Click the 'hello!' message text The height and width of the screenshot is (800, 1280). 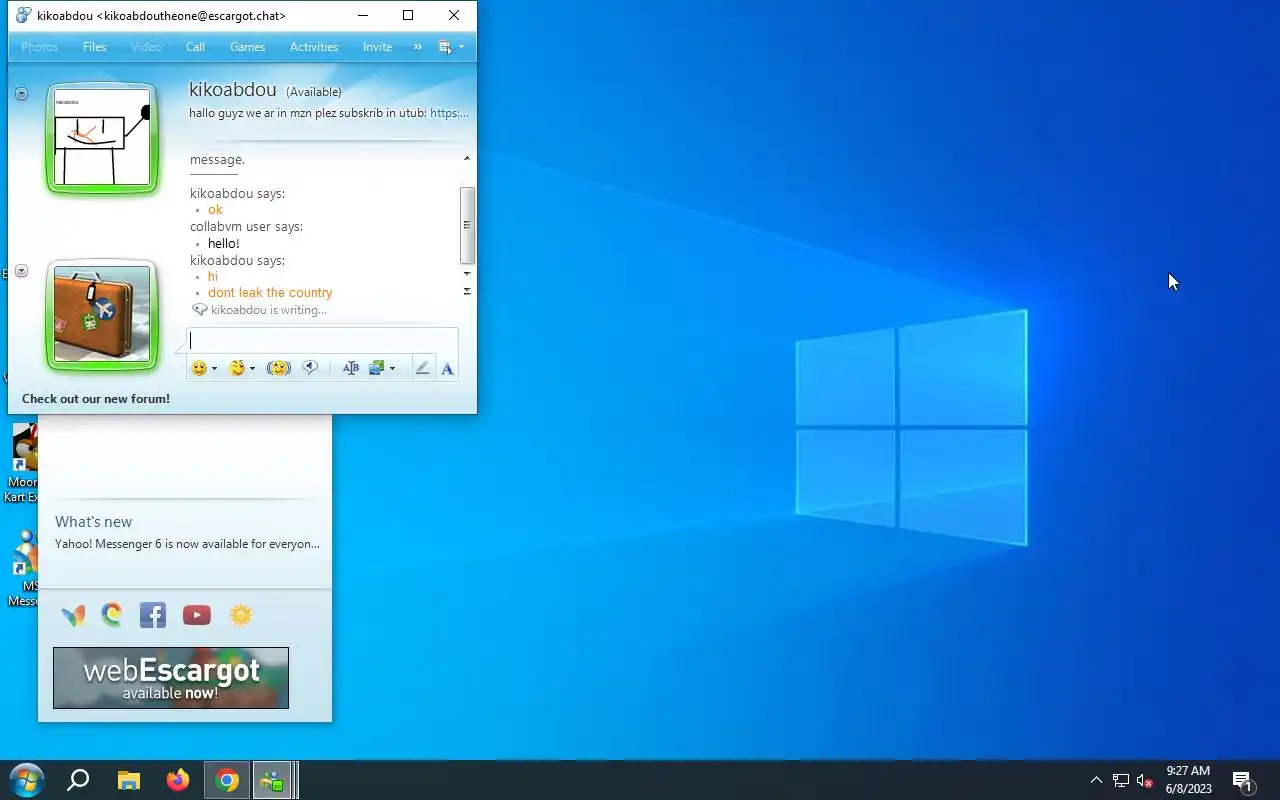pyautogui.click(x=224, y=243)
